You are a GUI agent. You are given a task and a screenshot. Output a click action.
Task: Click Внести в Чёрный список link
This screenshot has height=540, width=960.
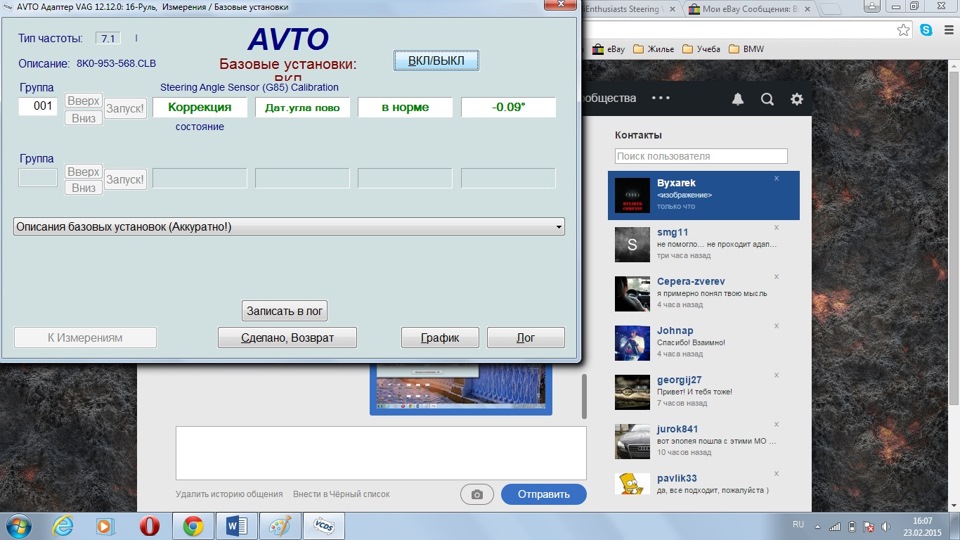pyautogui.click(x=341, y=494)
